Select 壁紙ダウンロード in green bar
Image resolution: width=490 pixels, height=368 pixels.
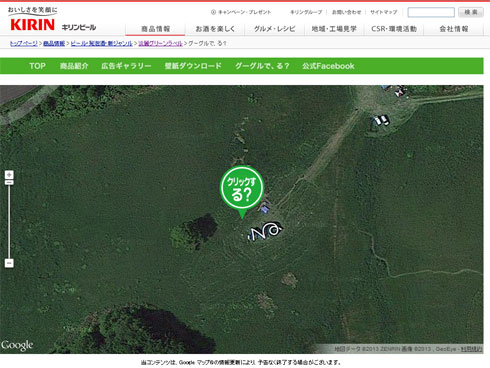point(193,66)
